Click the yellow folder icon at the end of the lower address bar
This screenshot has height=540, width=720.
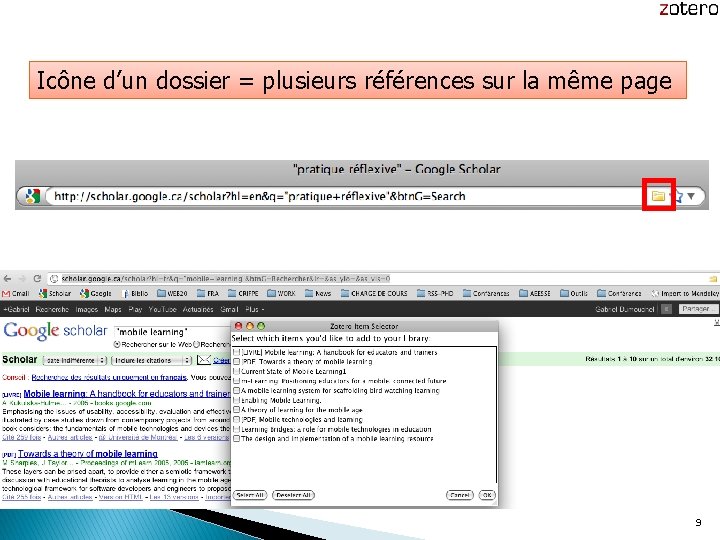713,279
